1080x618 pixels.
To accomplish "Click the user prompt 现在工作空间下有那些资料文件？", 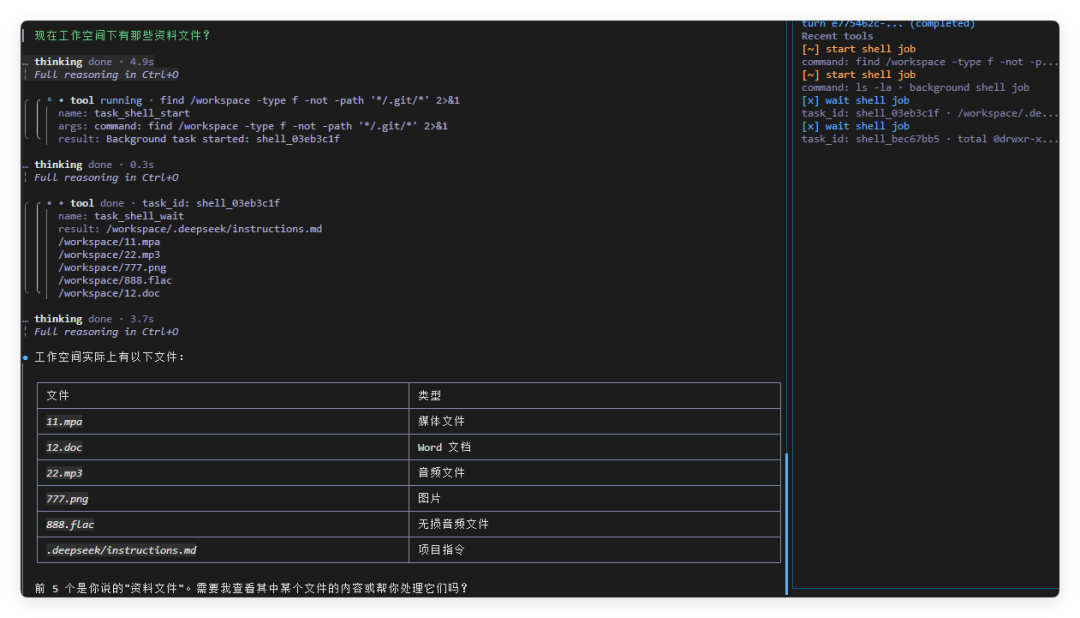I will pyautogui.click(x=122, y=35).
